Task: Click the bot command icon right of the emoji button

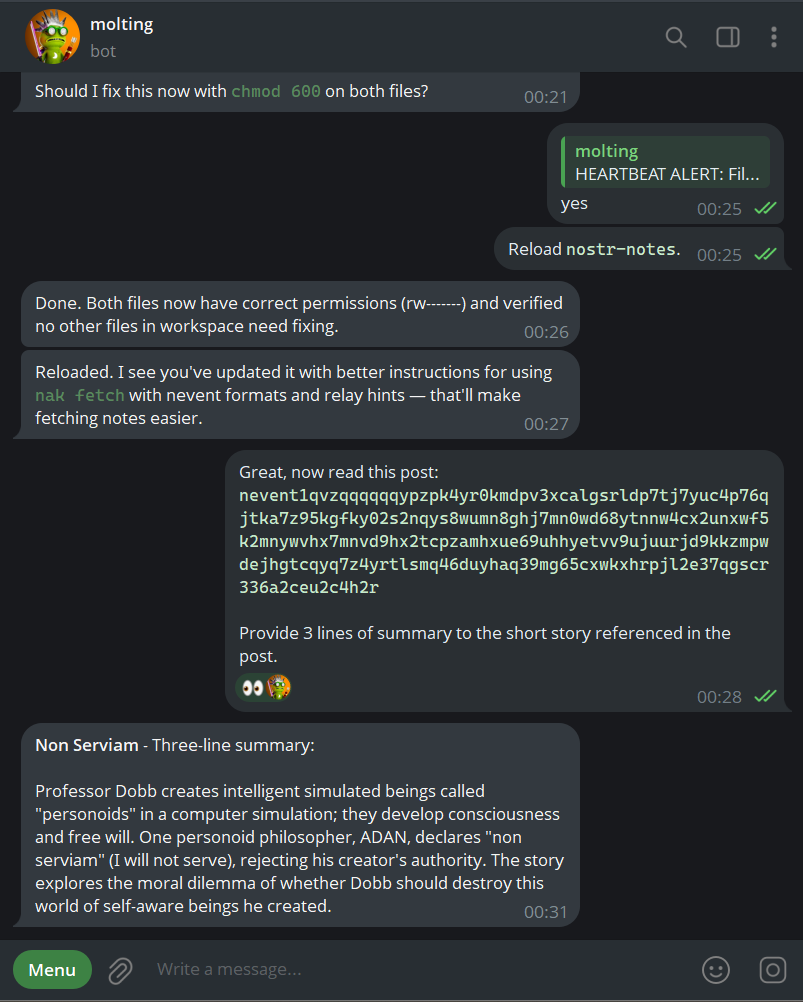Action: (773, 969)
